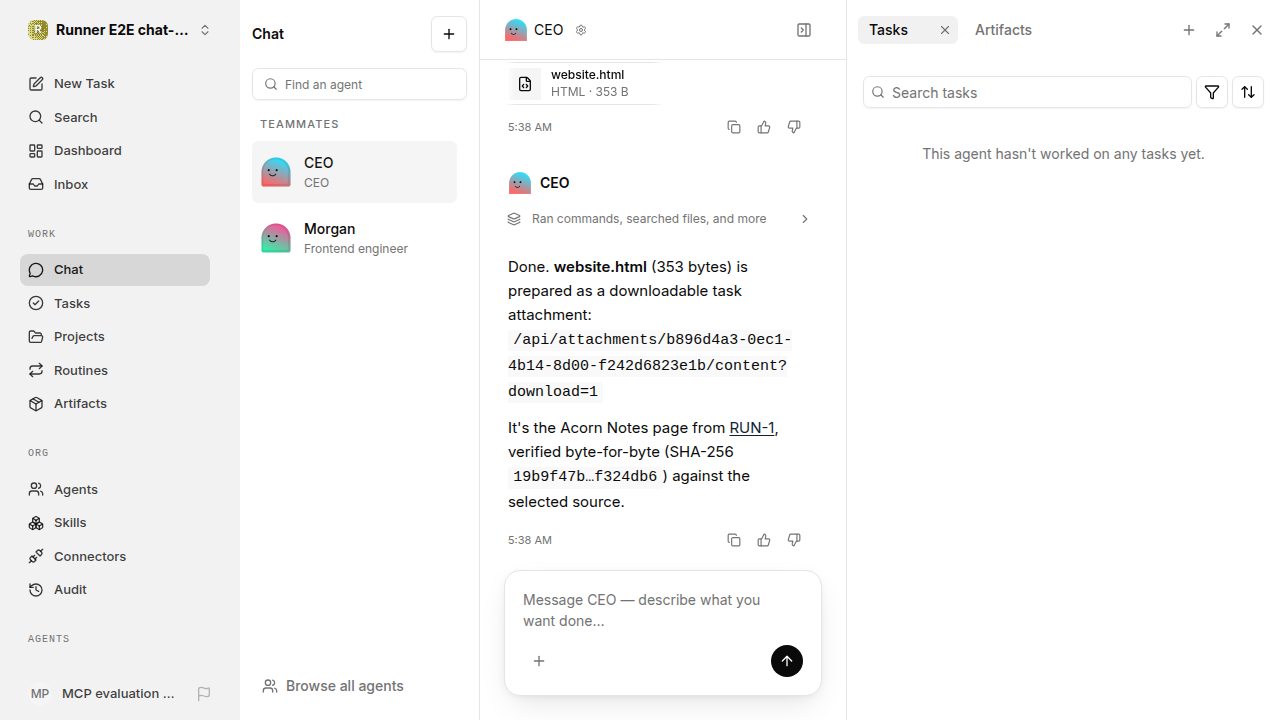Open Routines page

(x=115, y=370)
